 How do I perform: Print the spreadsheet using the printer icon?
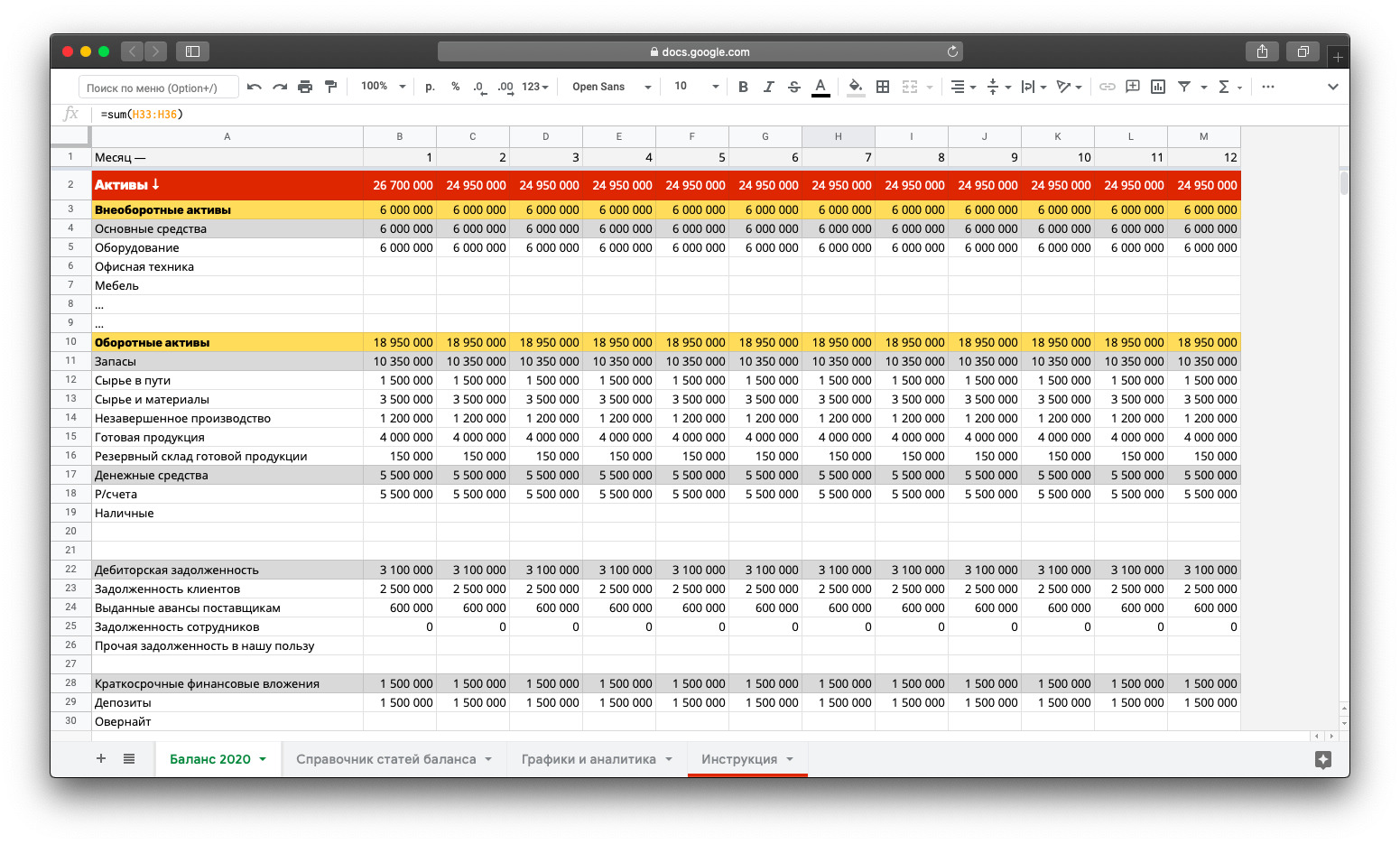305,87
